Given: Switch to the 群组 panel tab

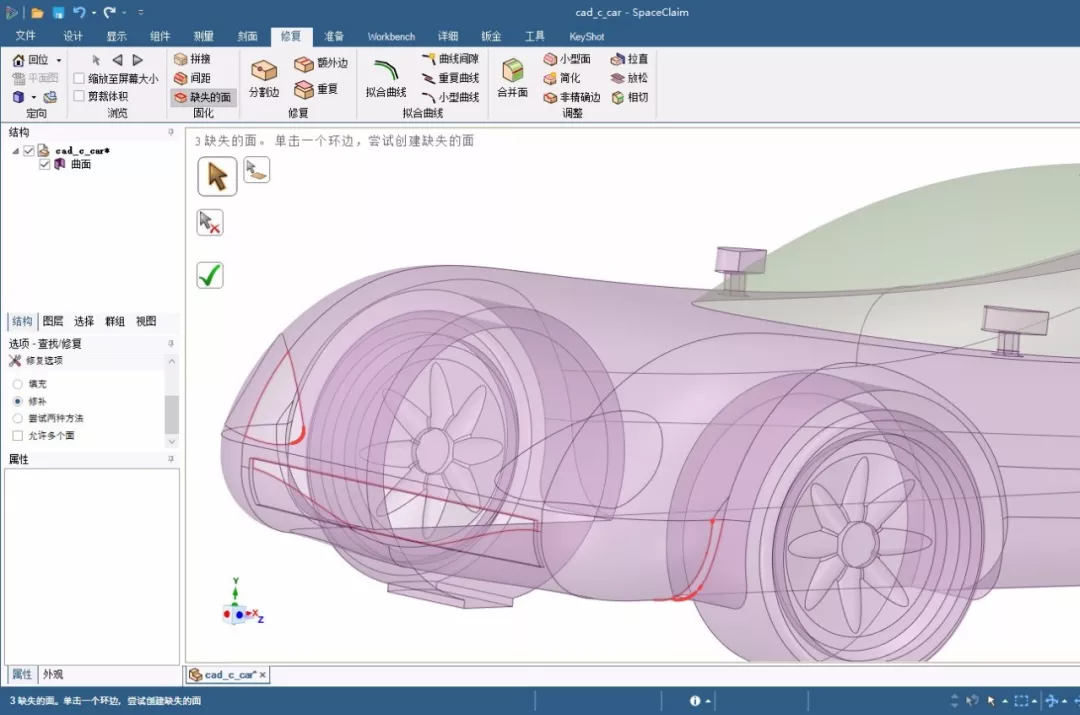Looking at the screenshot, I should (x=115, y=321).
